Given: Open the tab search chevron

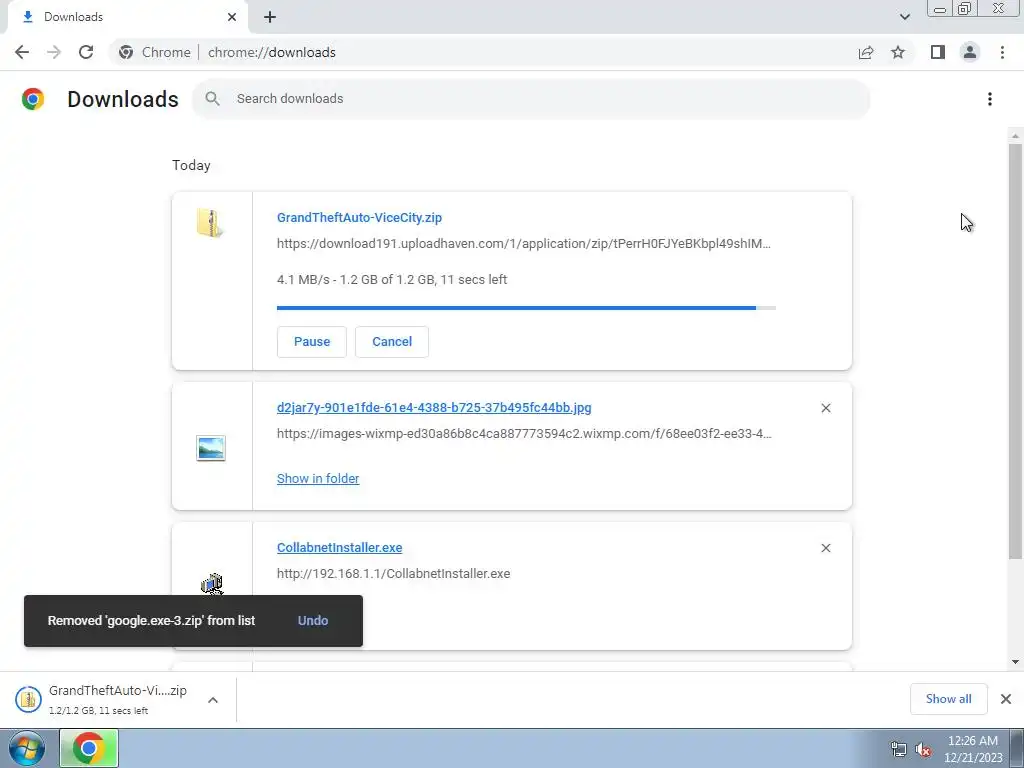Looking at the screenshot, I should [x=904, y=17].
